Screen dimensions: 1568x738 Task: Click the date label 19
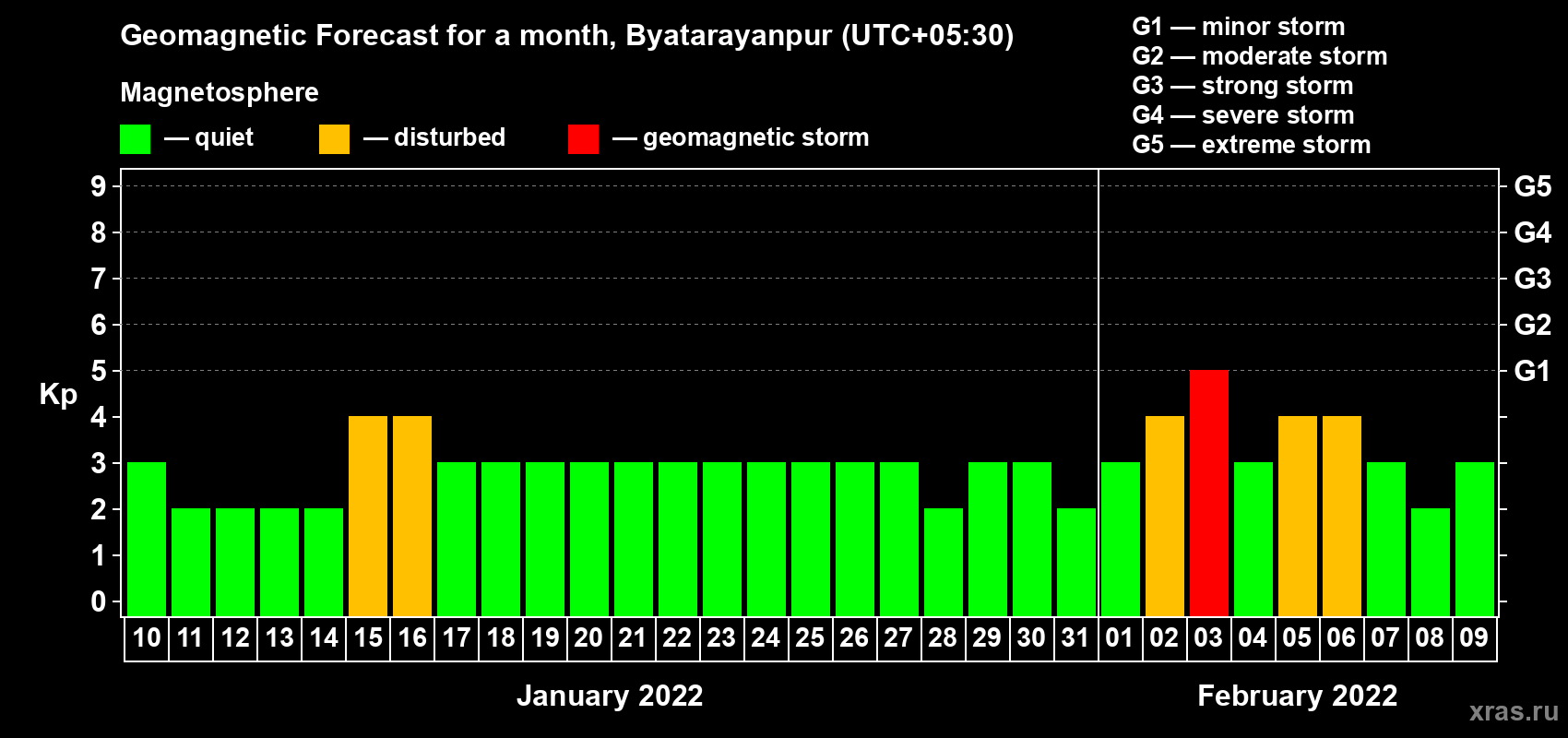click(x=545, y=638)
